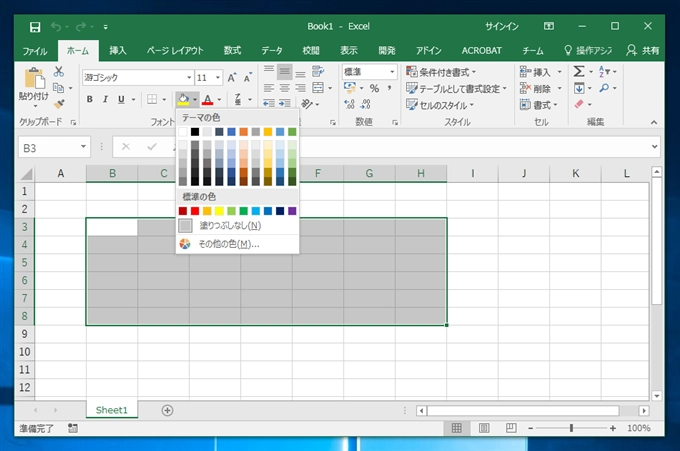Expand the formula bar chevron
This screenshot has height=451, width=680.
pos(654,147)
